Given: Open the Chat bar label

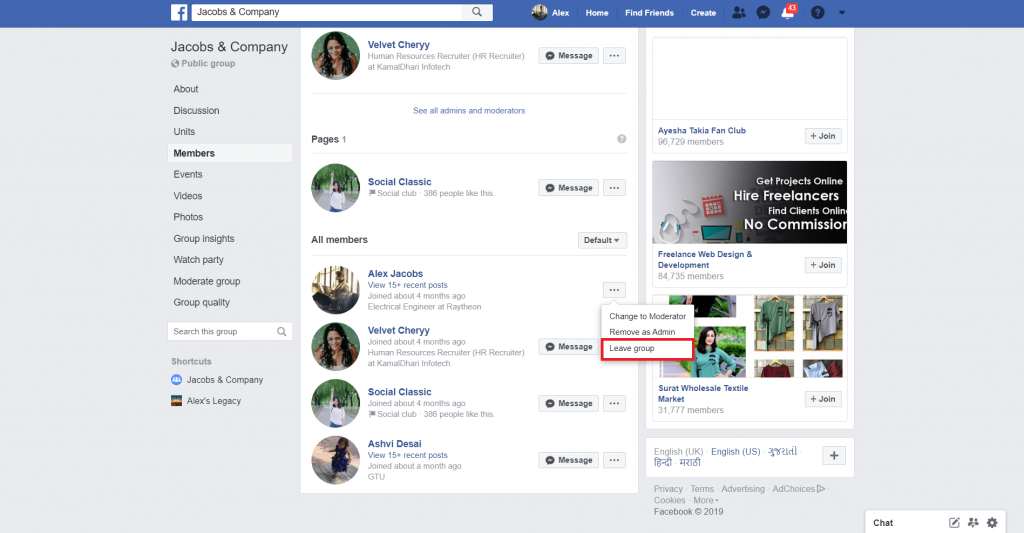Looking at the screenshot, I should click(883, 523).
